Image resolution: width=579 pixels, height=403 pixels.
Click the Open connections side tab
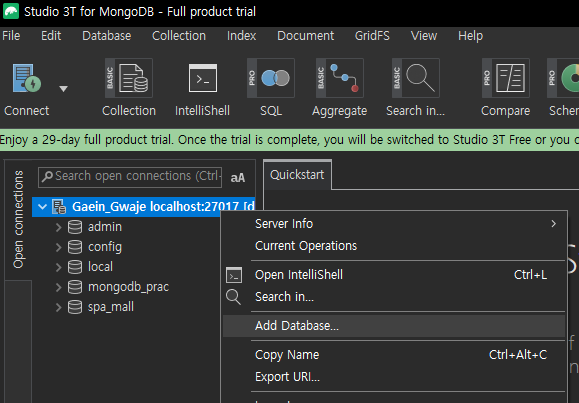pyautogui.click(x=18, y=219)
